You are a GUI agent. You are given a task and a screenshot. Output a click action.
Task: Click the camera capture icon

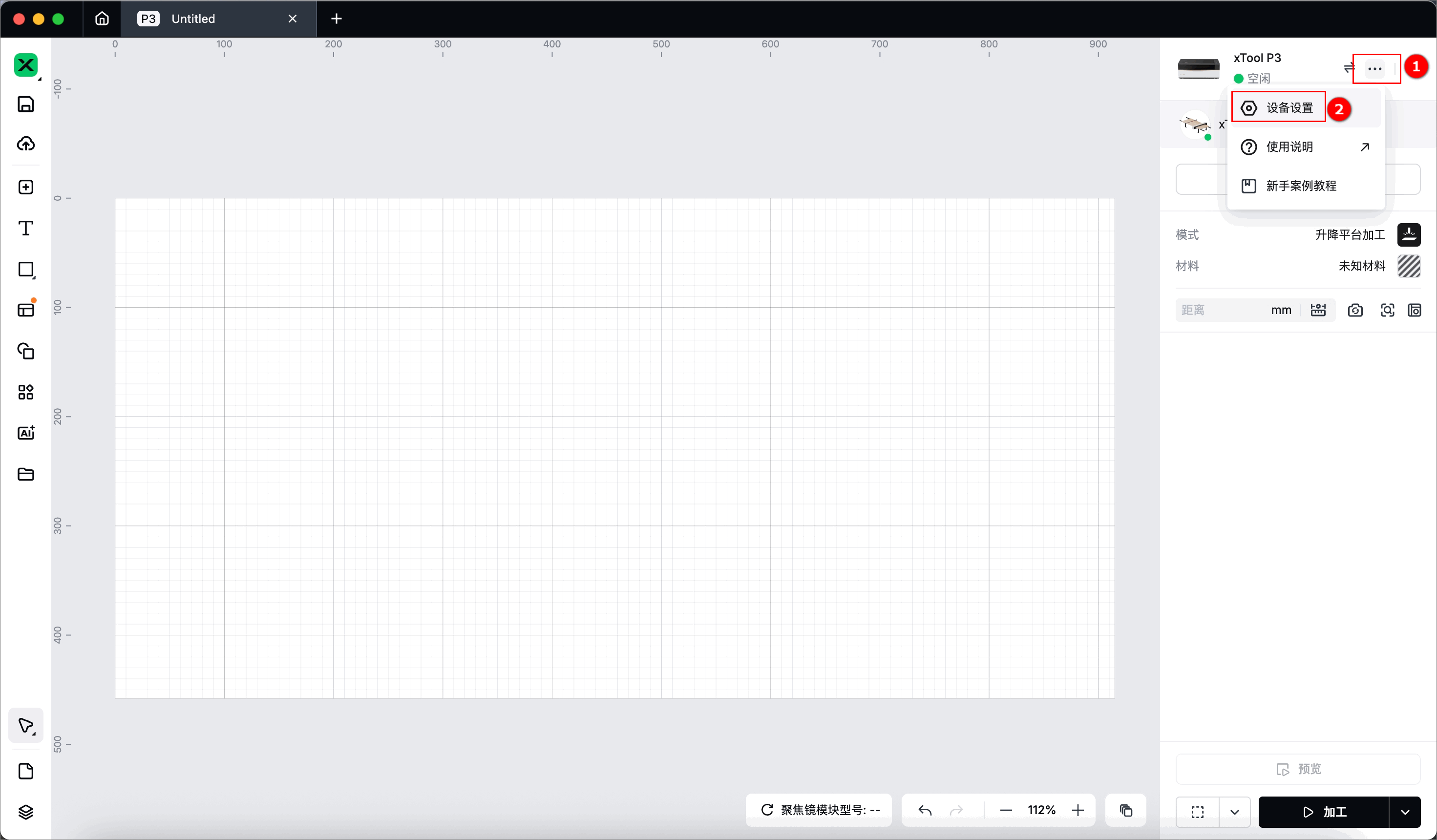coord(1355,310)
